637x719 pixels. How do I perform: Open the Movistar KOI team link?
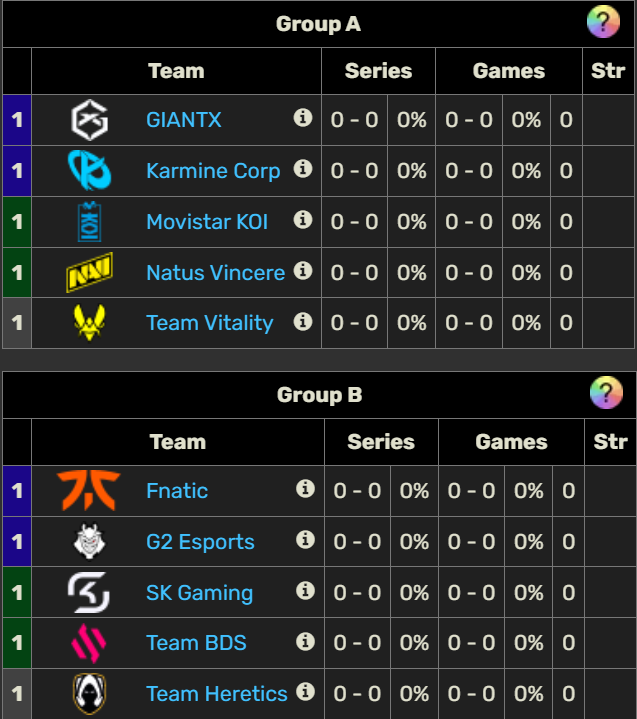click(x=207, y=222)
